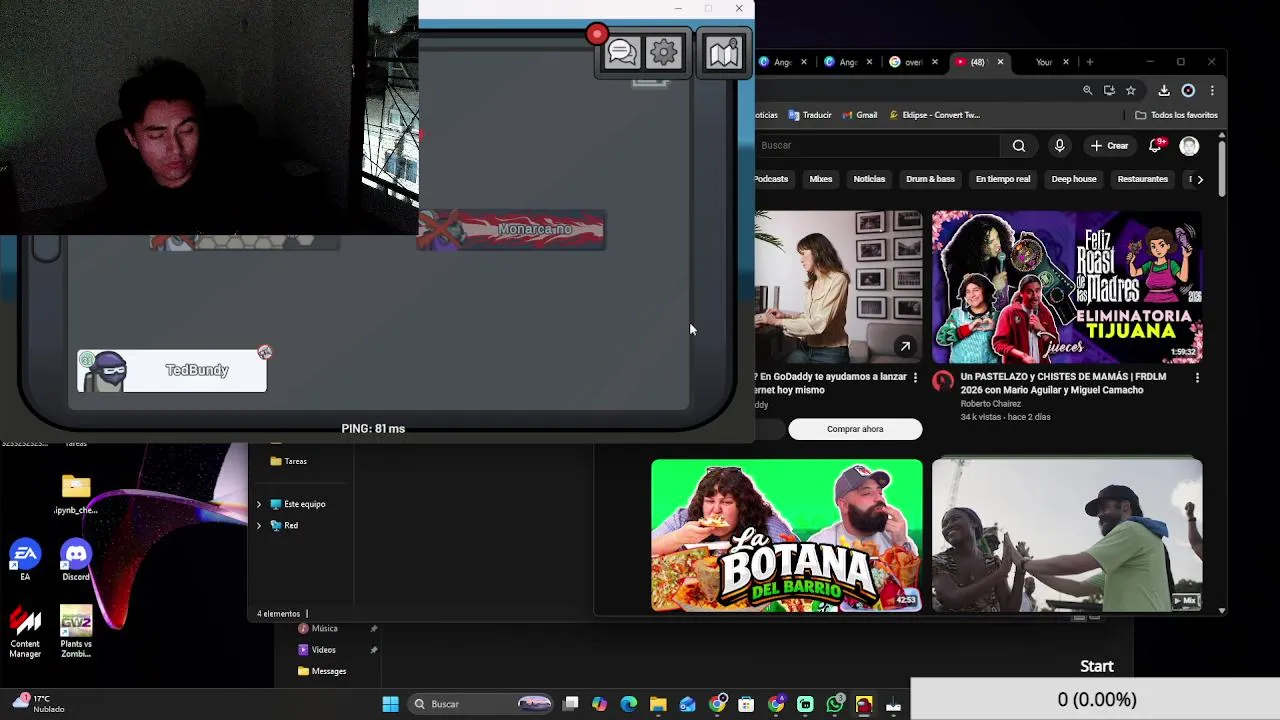Click the Chrome zoom magnifier icon

(x=1087, y=90)
